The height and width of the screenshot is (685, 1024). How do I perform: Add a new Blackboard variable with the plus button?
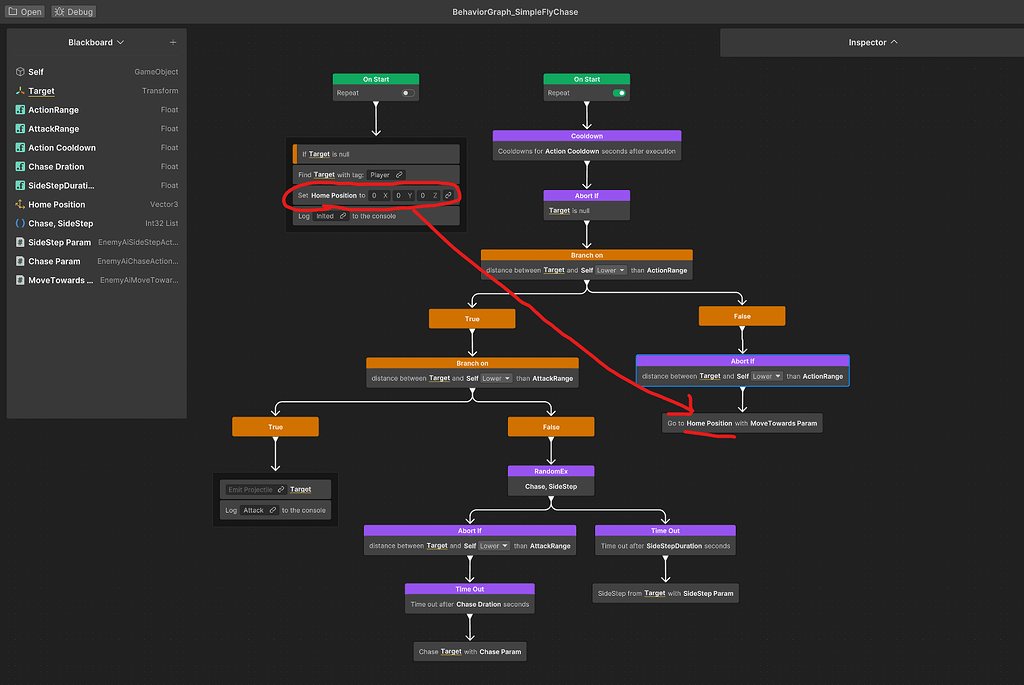click(173, 43)
